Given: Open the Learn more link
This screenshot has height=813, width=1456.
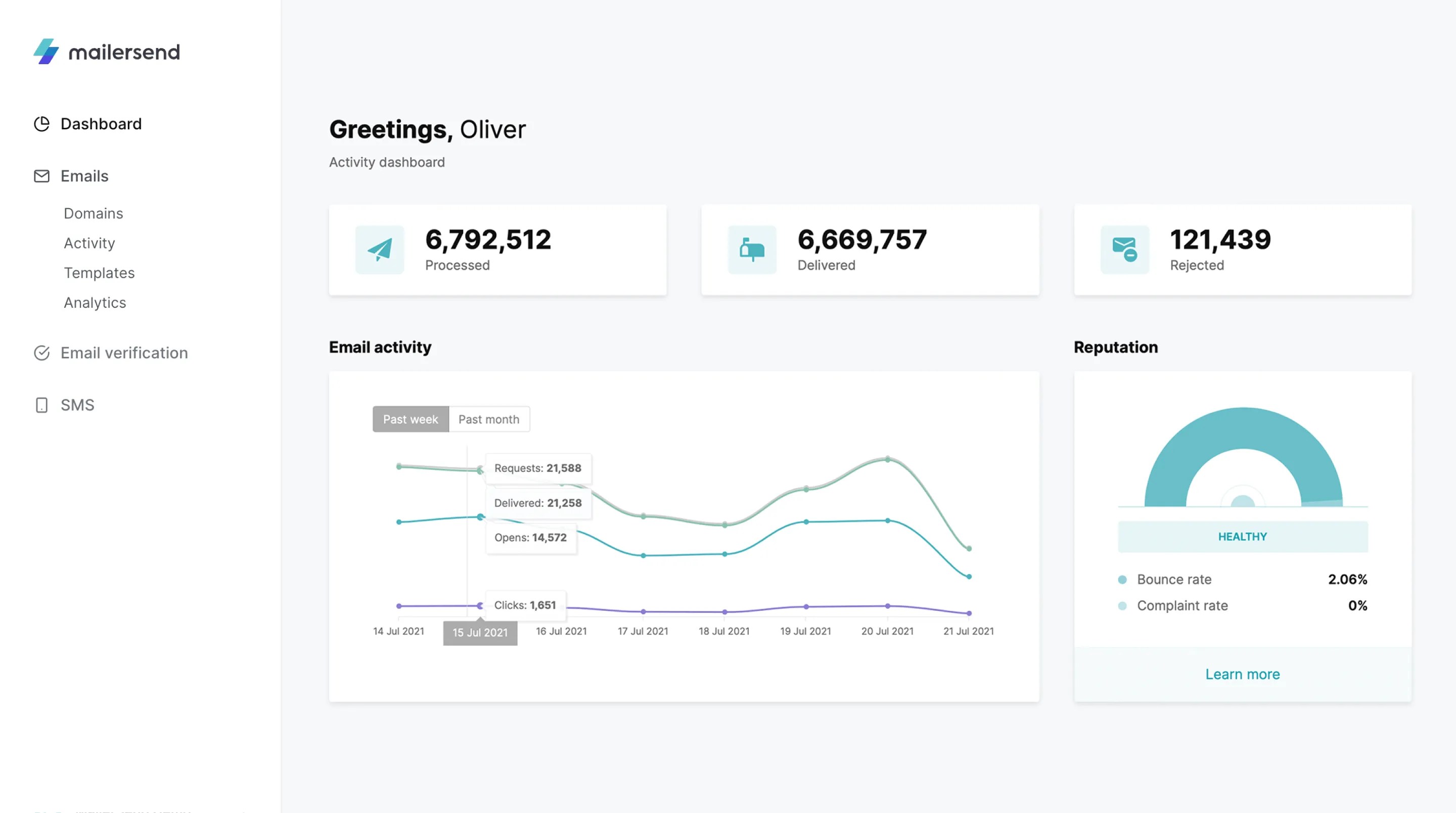Looking at the screenshot, I should pos(1242,674).
